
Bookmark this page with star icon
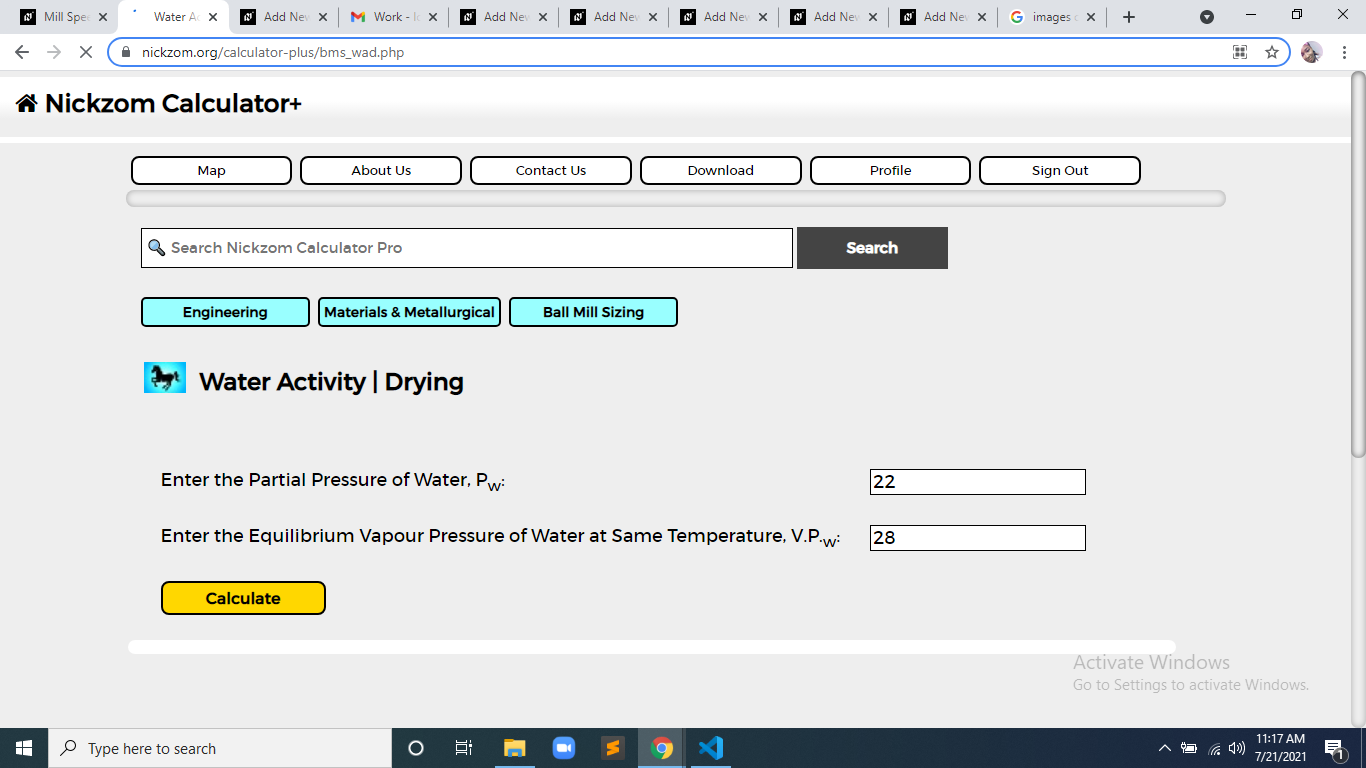tap(1272, 52)
